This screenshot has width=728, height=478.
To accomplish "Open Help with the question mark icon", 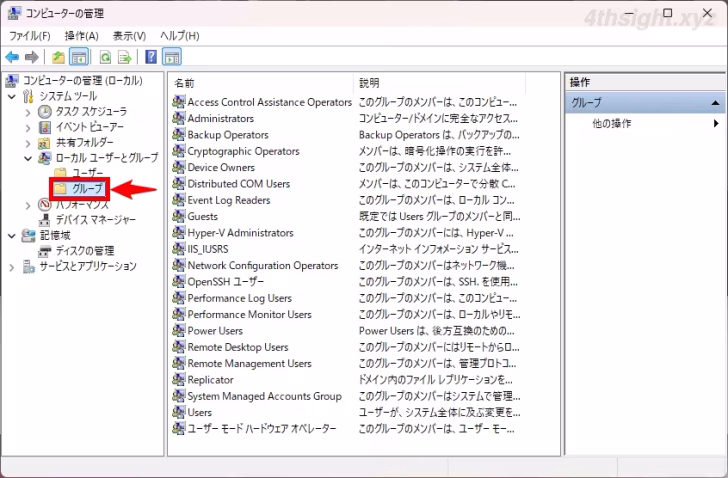I will pos(151,57).
